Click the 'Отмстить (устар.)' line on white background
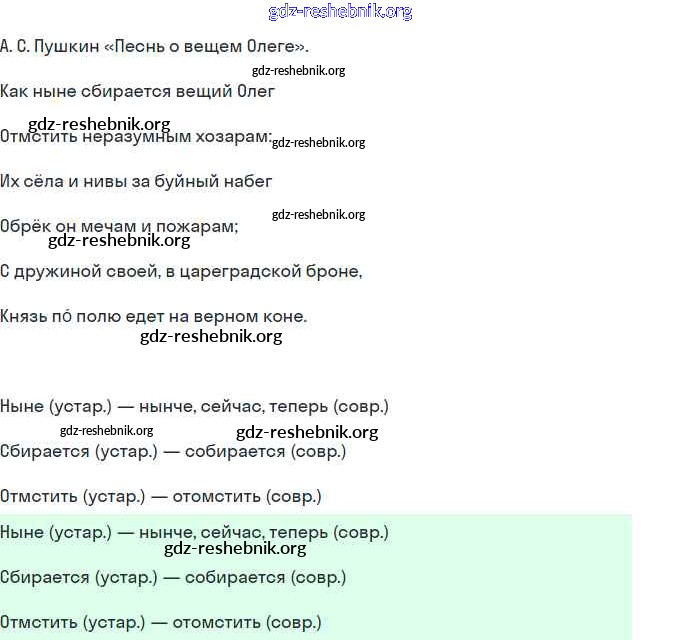 click(x=161, y=496)
